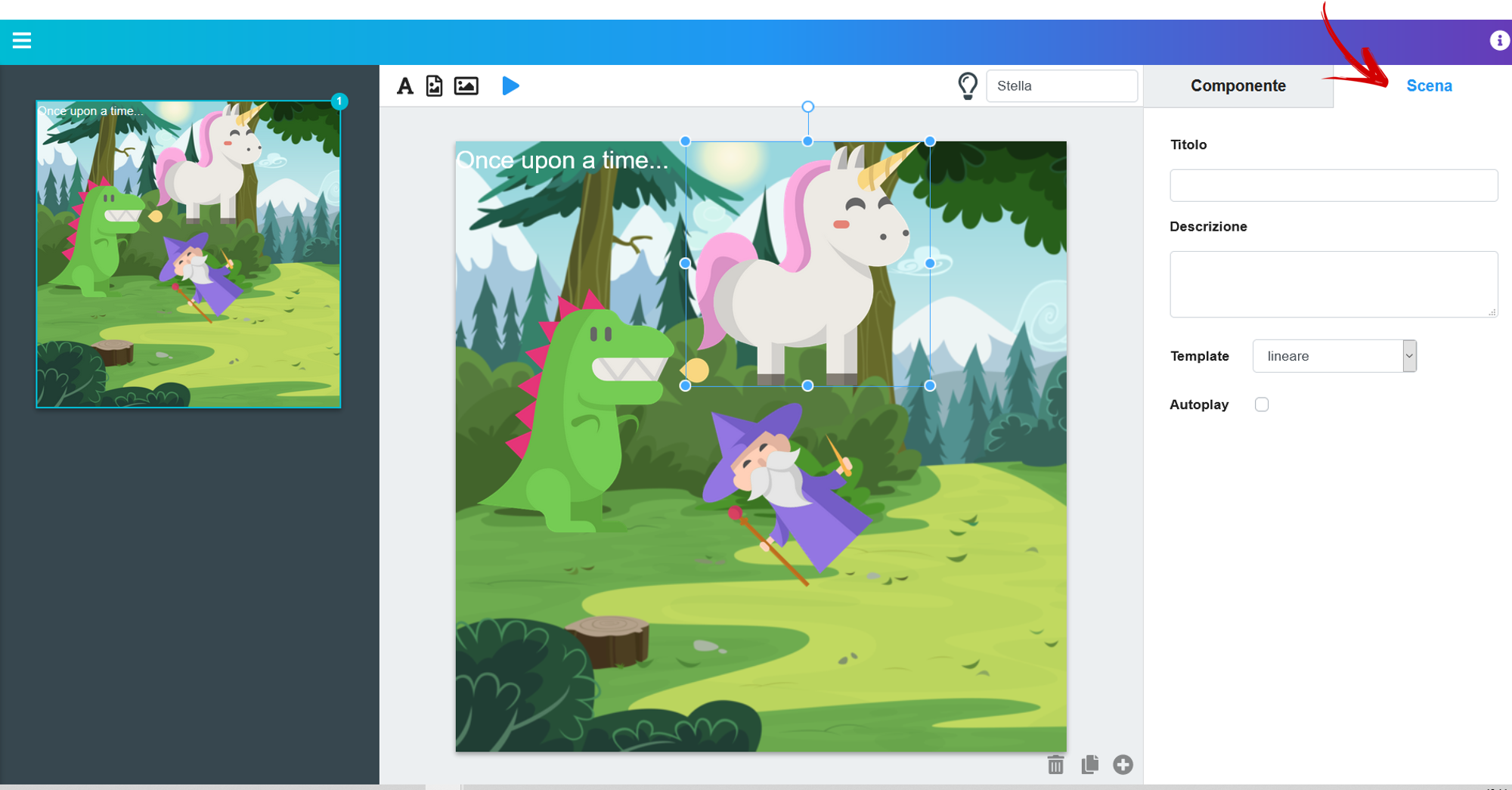Click the rotation handle above the unicorn
Viewport: 1512px width, 790px height.
pyautogui.click(x=807, y=107)
